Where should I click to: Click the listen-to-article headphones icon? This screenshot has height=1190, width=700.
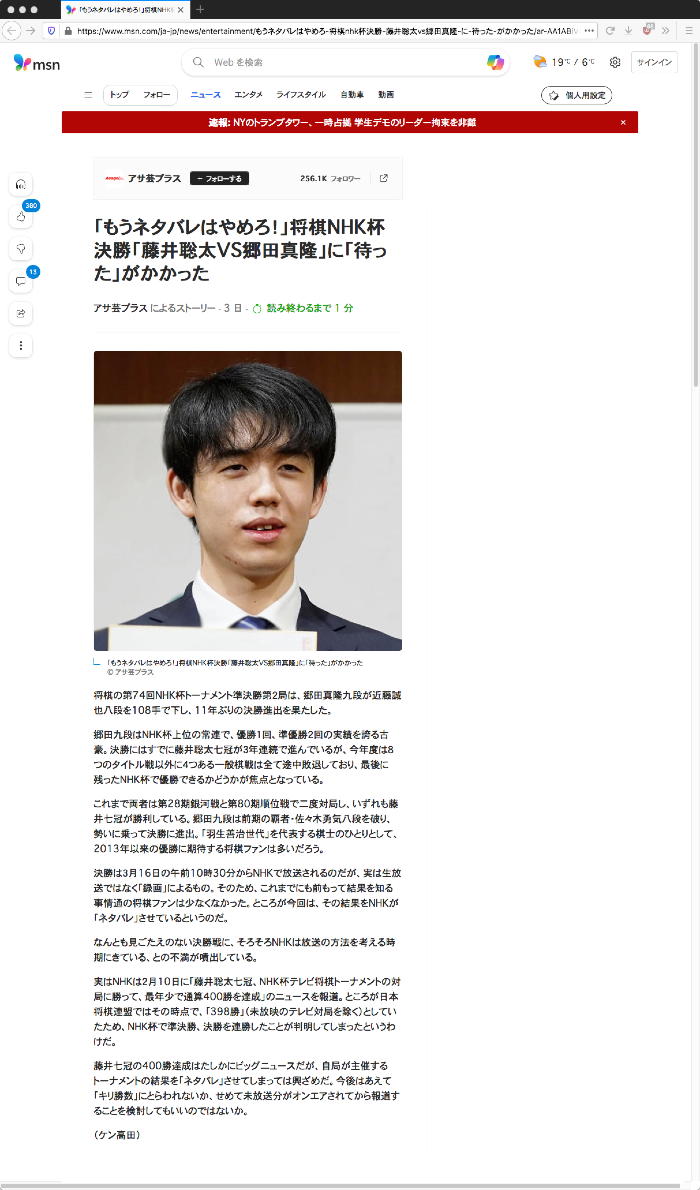(x=20, y=184)
